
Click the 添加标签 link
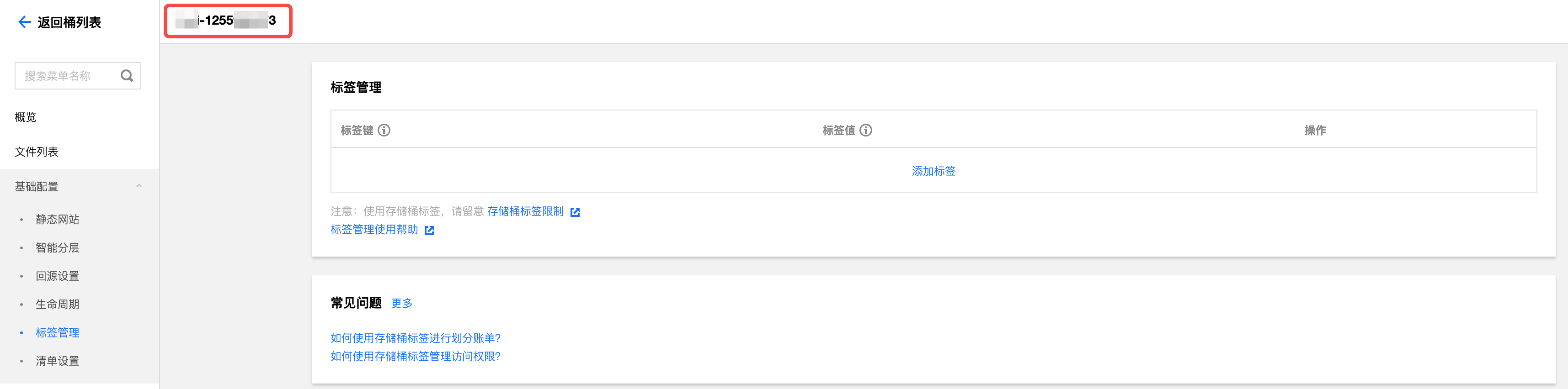[x=933, y=171]
